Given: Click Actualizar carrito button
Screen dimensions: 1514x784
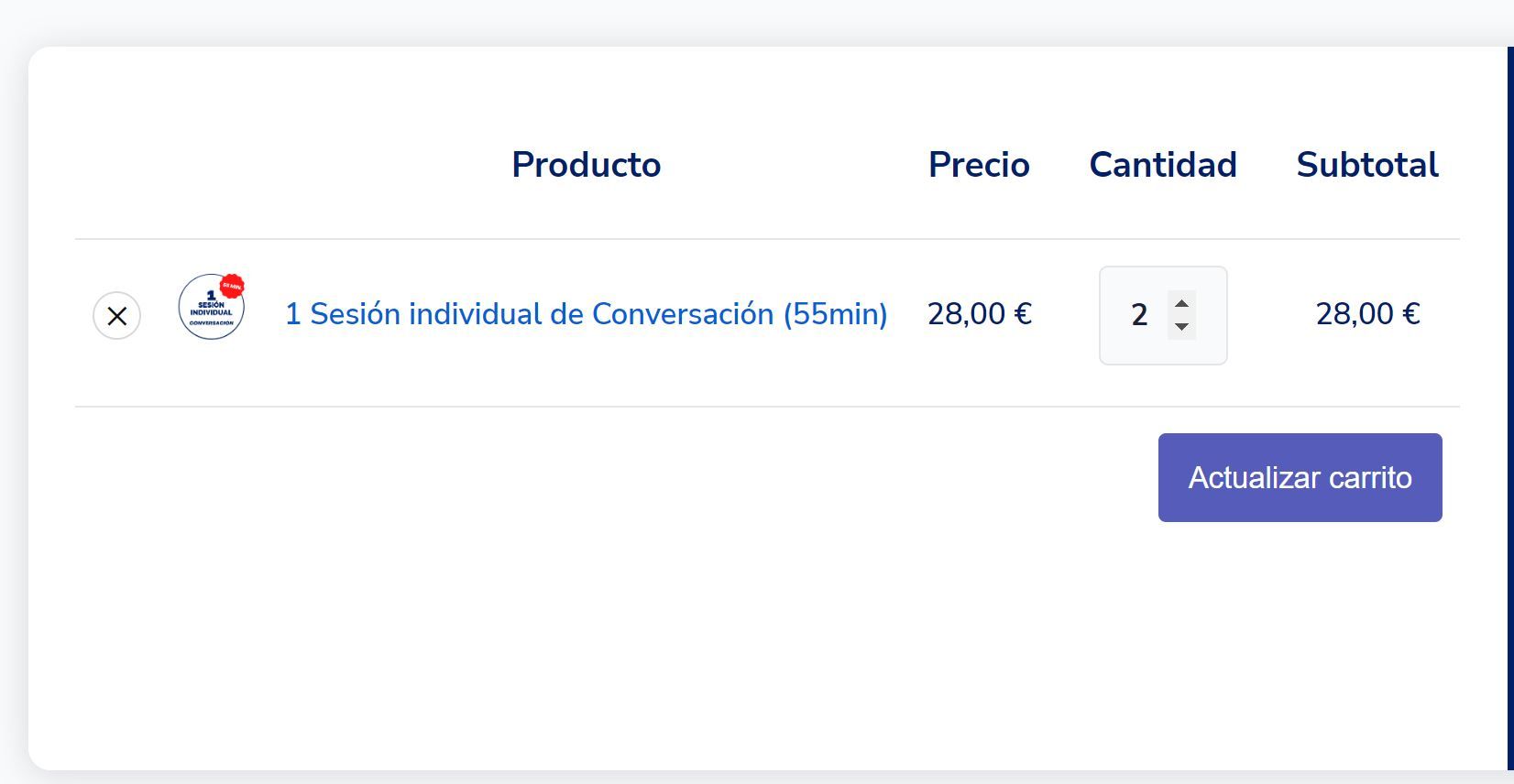Looking at the screenshot, I should [x=1300, y=477].
